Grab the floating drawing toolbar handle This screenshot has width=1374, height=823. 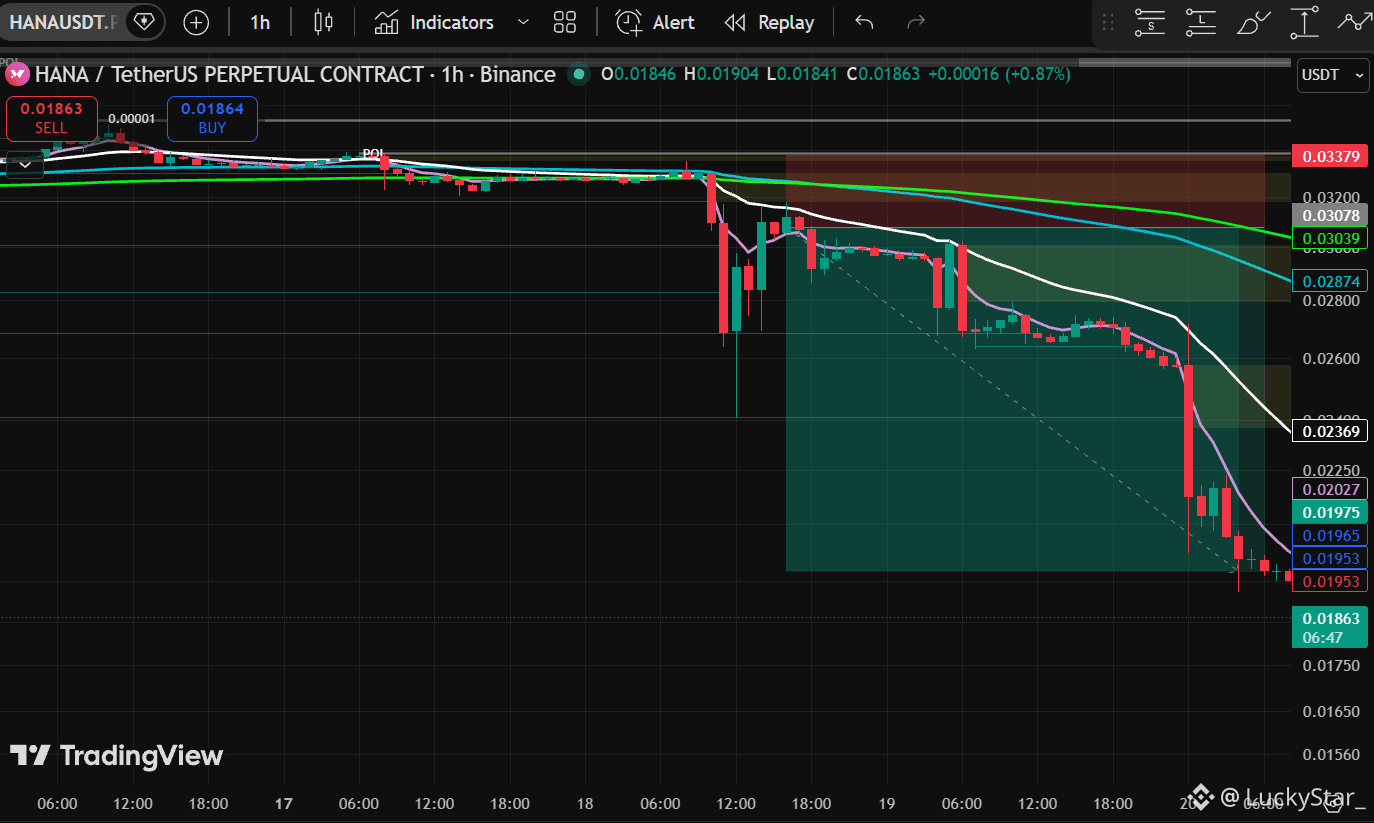1107,22
